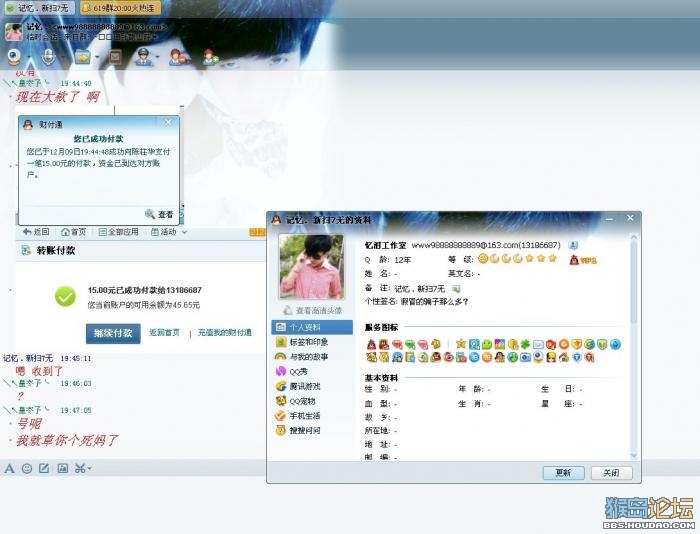The image size is (700, 534).
Task: Click the message text 我就草你个死妈了
Action: click(67, 441)
